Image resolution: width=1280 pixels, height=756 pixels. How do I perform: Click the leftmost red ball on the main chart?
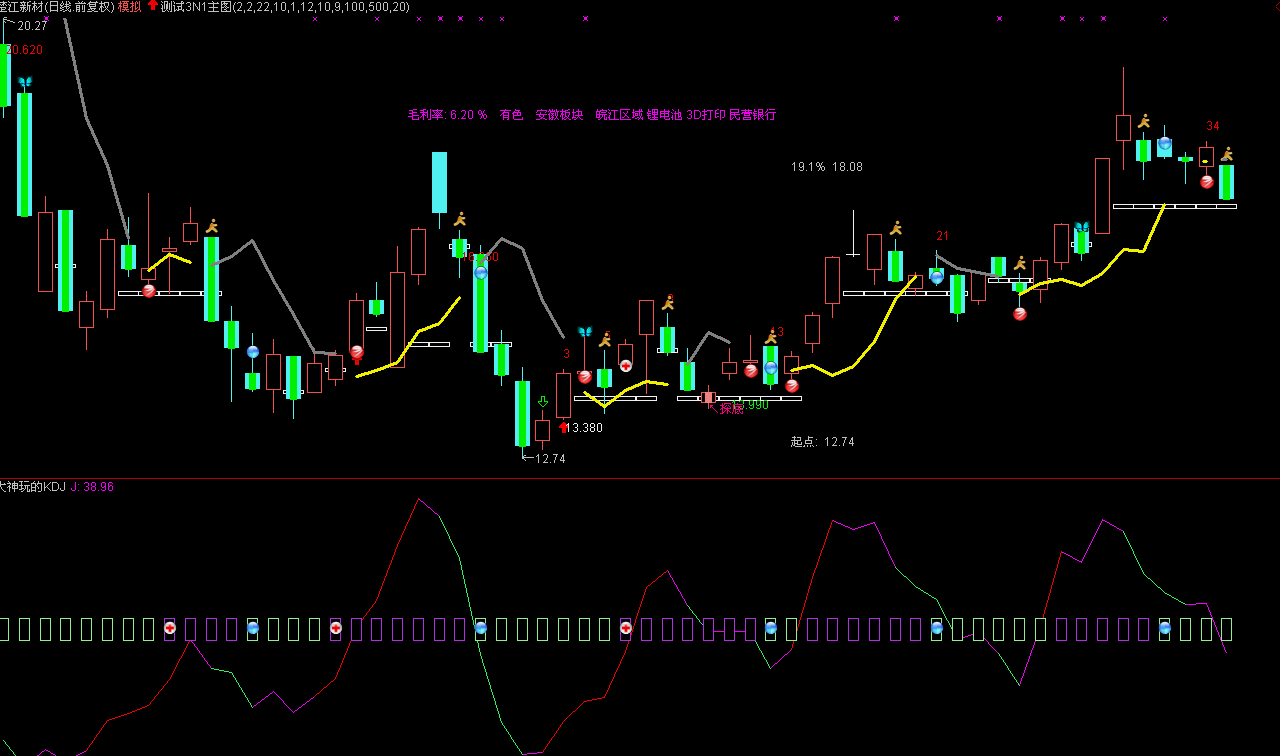coord(149,291)
